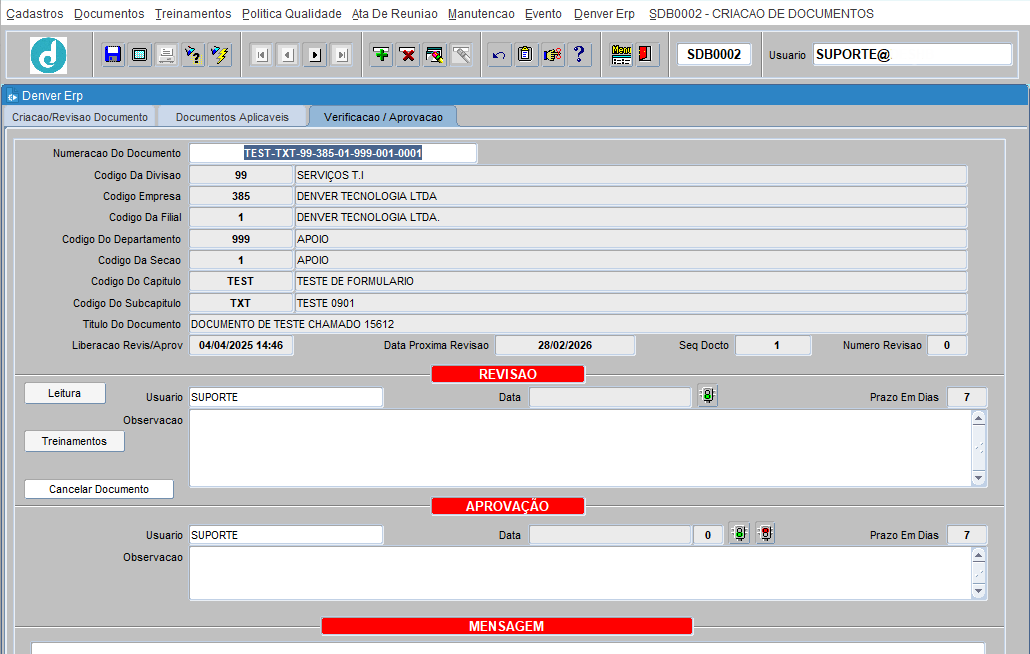Image resolution: width=1030 pixels, height=654 pixels.
Task: Go to the next record
Action: point(315,54)
